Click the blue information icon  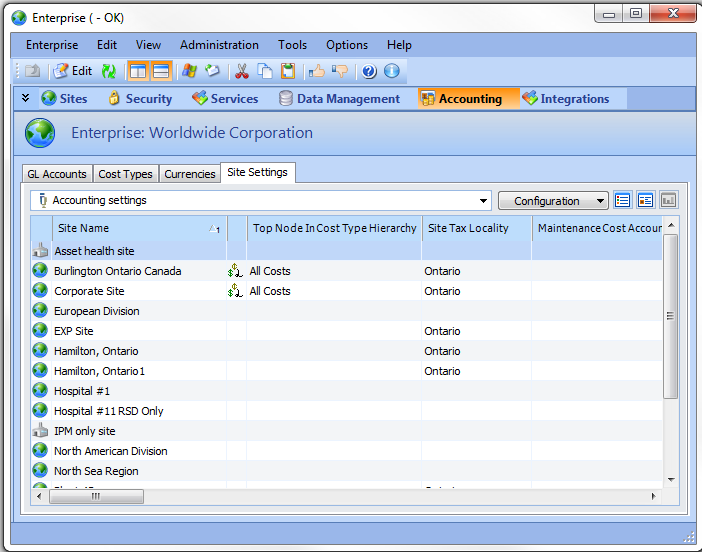(391, 71)
